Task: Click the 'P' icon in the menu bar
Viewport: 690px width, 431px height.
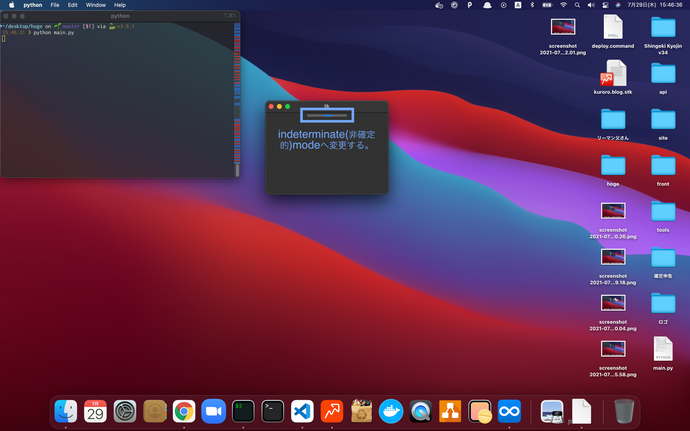Action: (x=470, y=5)
